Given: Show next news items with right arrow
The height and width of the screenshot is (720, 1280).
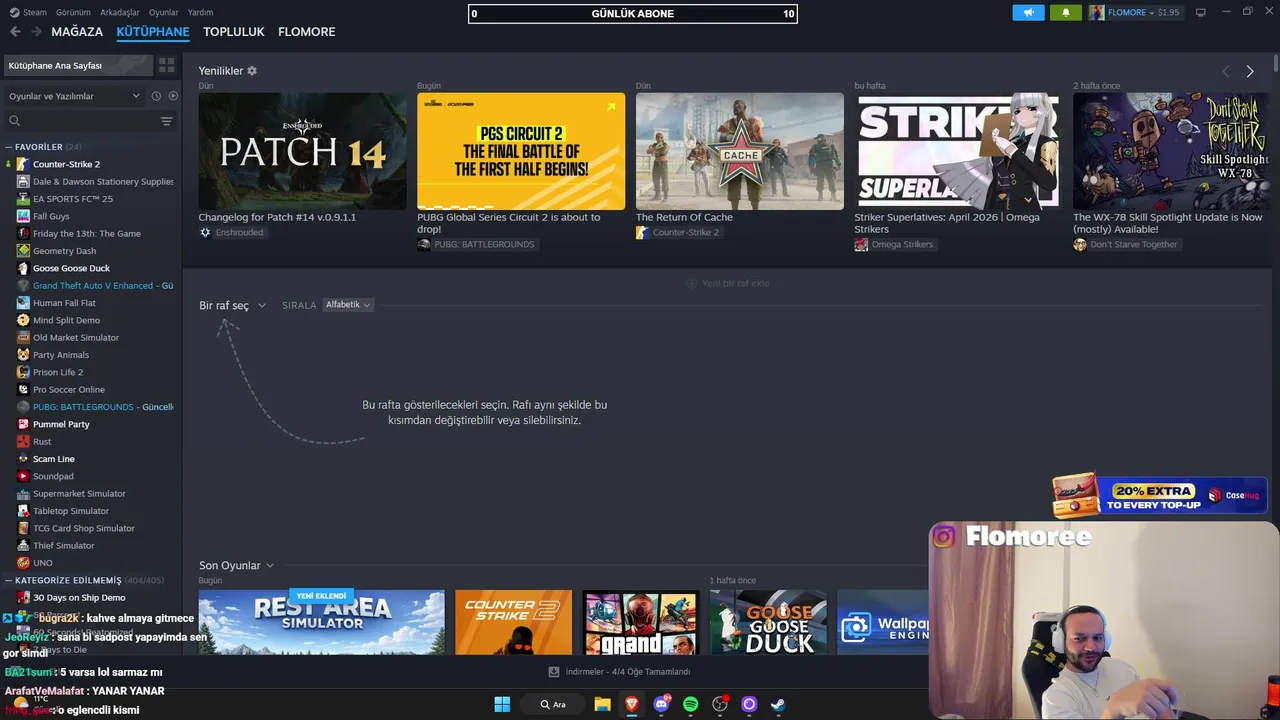Looking at the screenshot, I should pyautogui.click(x=1249, y=71).
